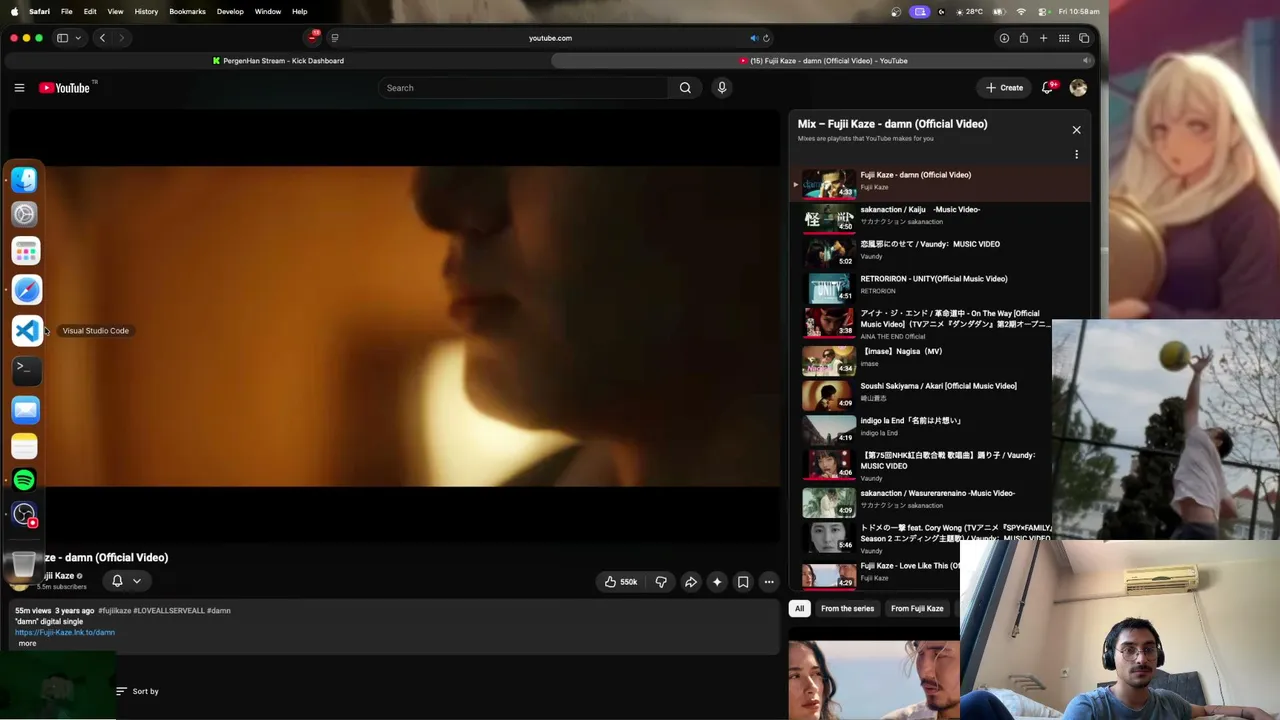
Task: Like the video with 550k likes
Action: 620,582
